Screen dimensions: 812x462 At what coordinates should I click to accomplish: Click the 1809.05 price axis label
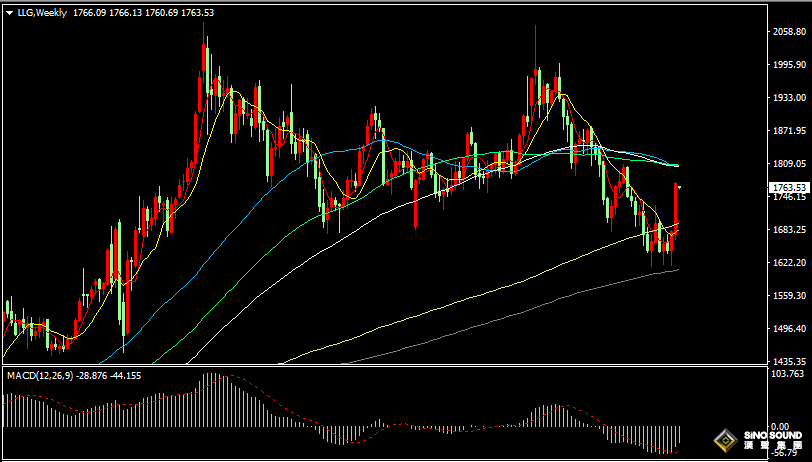pos(788,164)
